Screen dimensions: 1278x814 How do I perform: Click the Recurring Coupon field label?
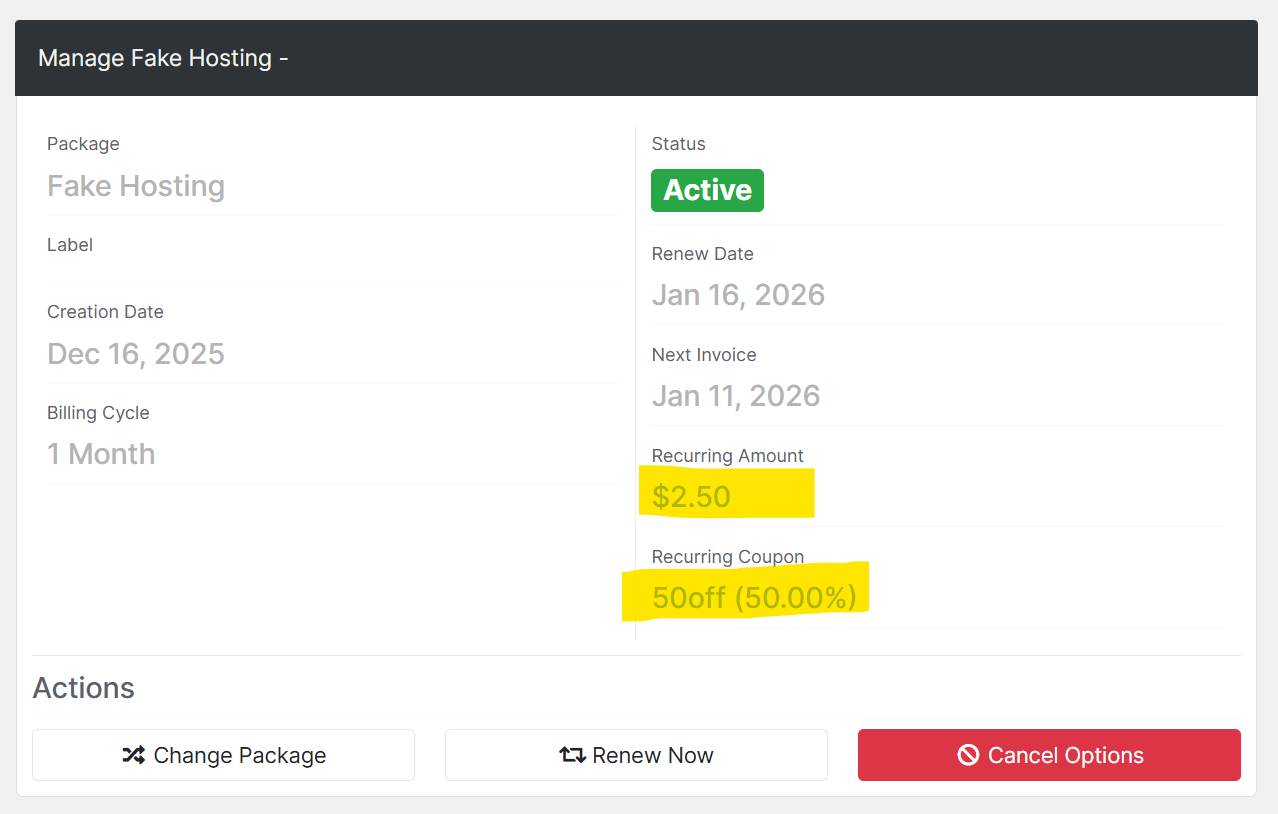[728, 557]
